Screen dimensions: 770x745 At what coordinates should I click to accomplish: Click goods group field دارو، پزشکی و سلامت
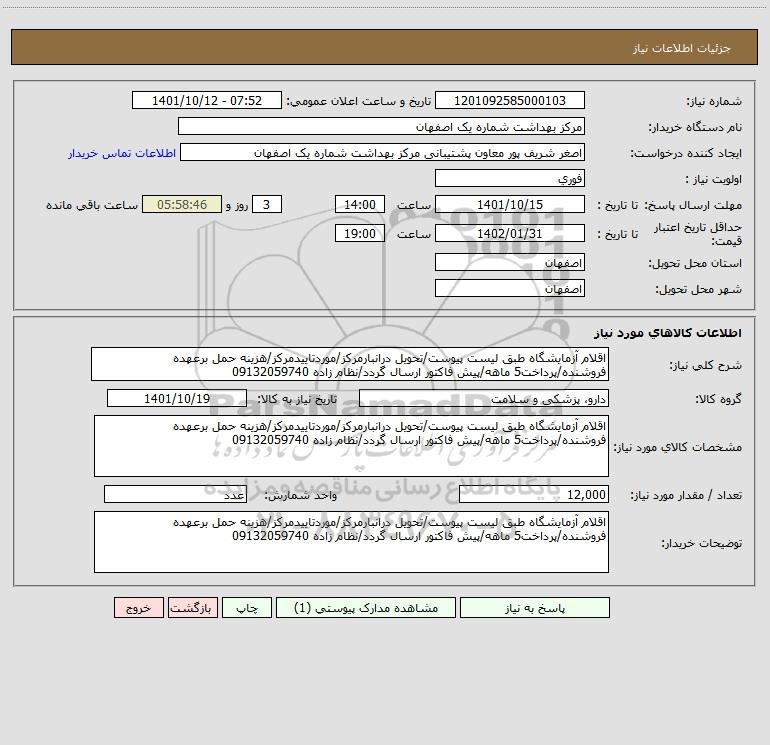pyautogui.click(x=484, y=398)
